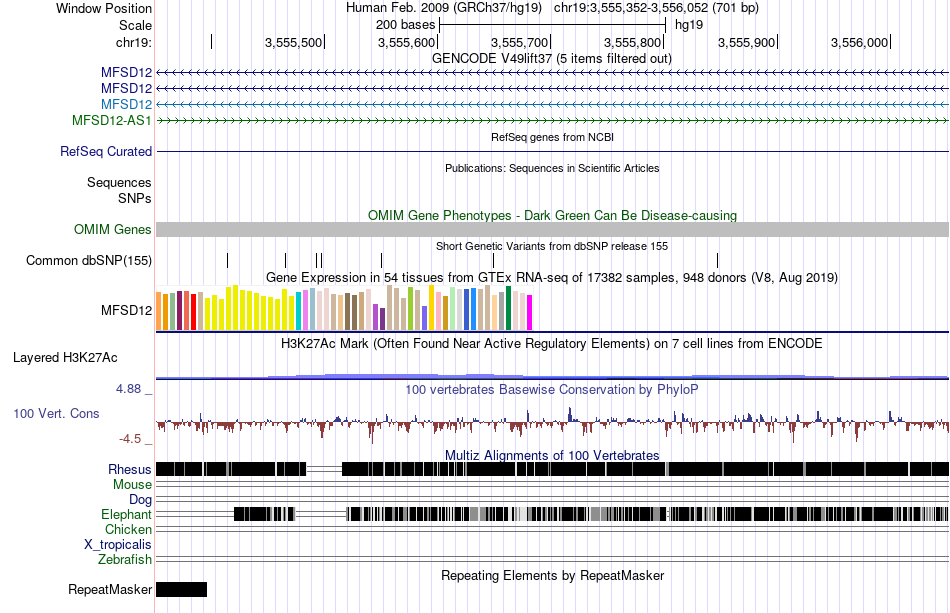Viewport: 950px width, 613px height.
Task: Click the H3K27Ac Mark ENCODE track title
Action: pyautogui.click(x=551, y=343)
